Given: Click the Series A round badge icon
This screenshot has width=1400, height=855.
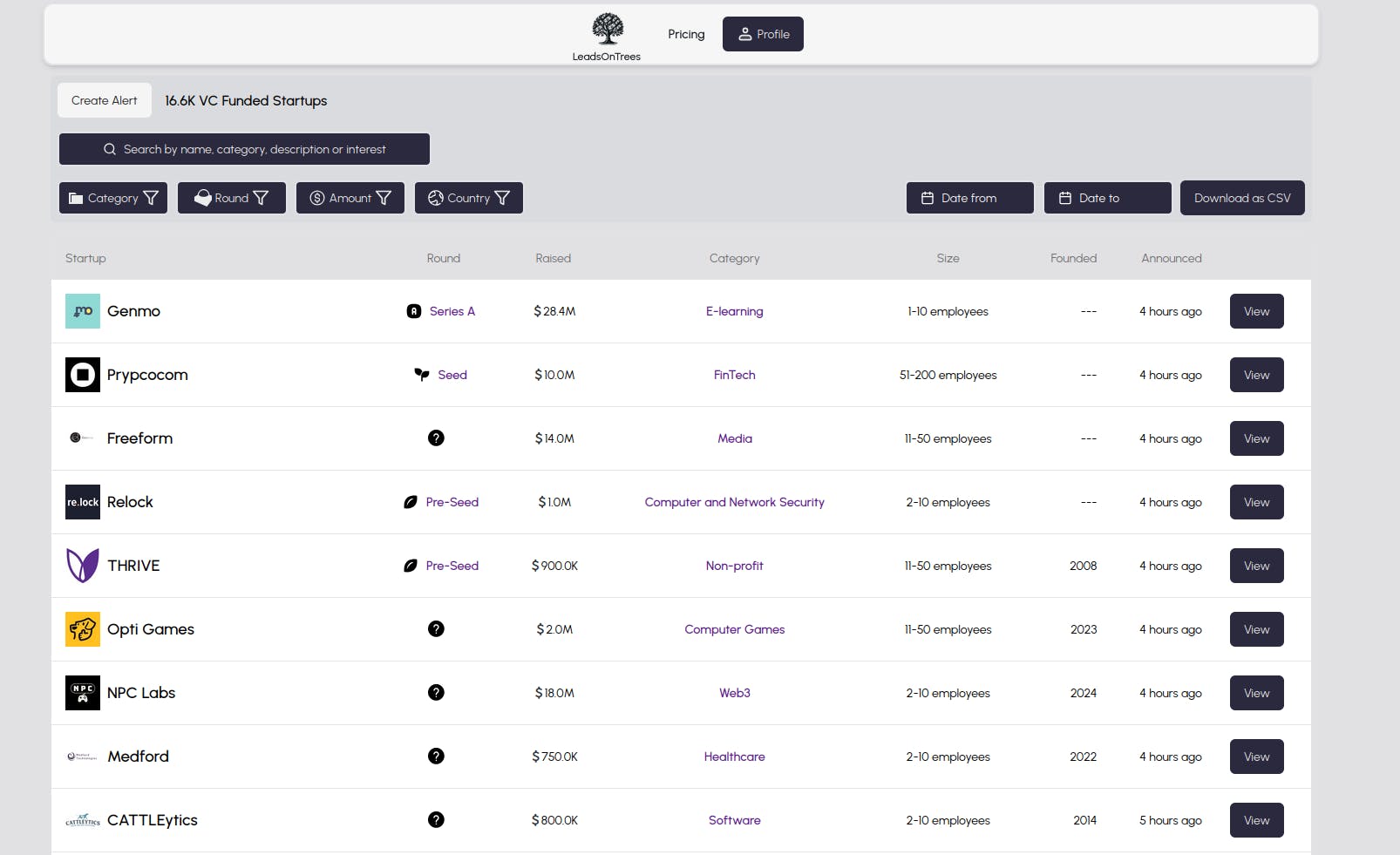Looking at the screenshot, I should tap(414, 311).
